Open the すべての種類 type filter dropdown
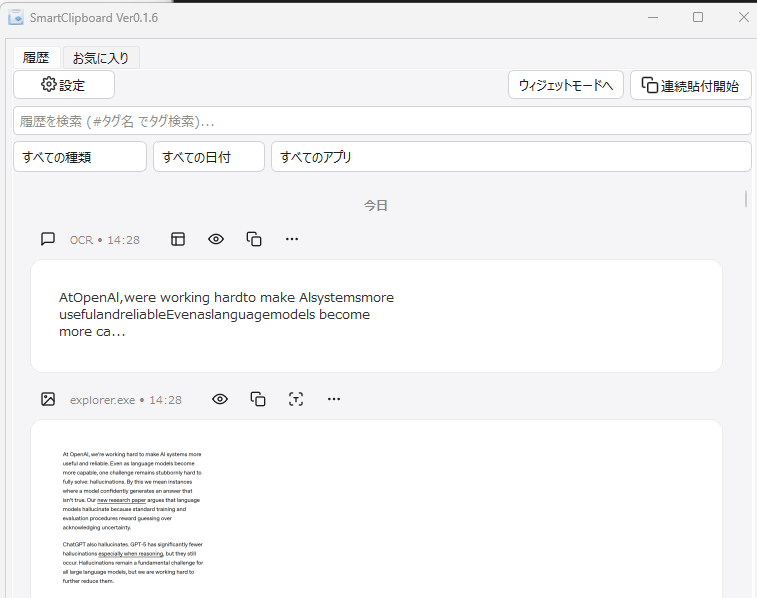Screen dimensions: 757x598 coord(80,157)
